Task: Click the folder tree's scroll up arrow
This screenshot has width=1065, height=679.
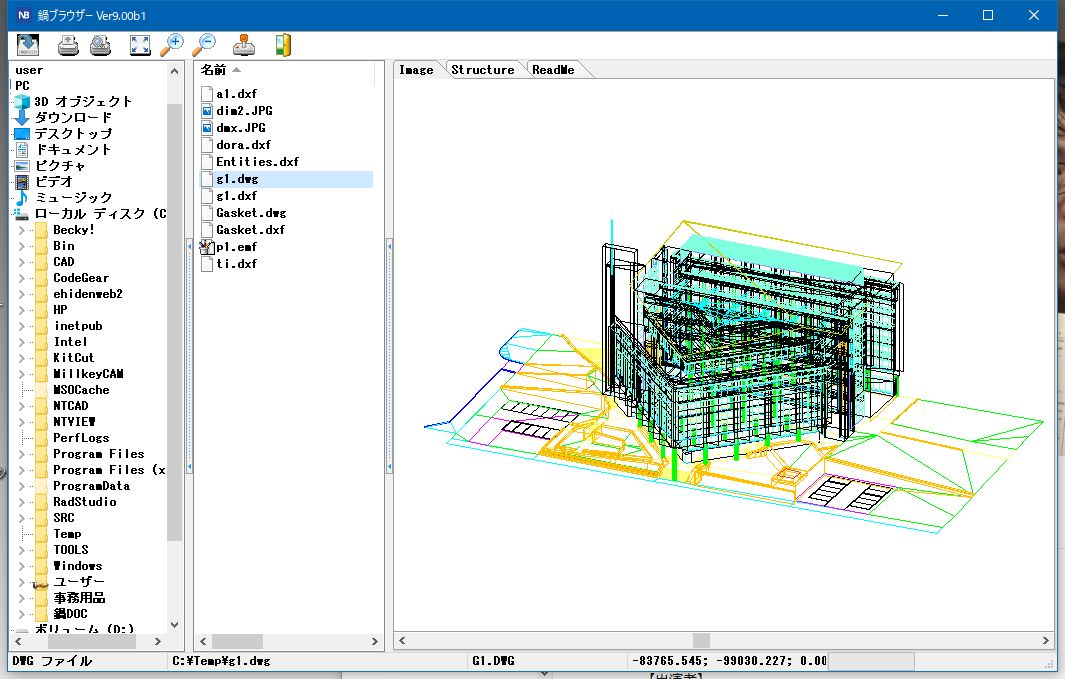Action: (175, 71)
